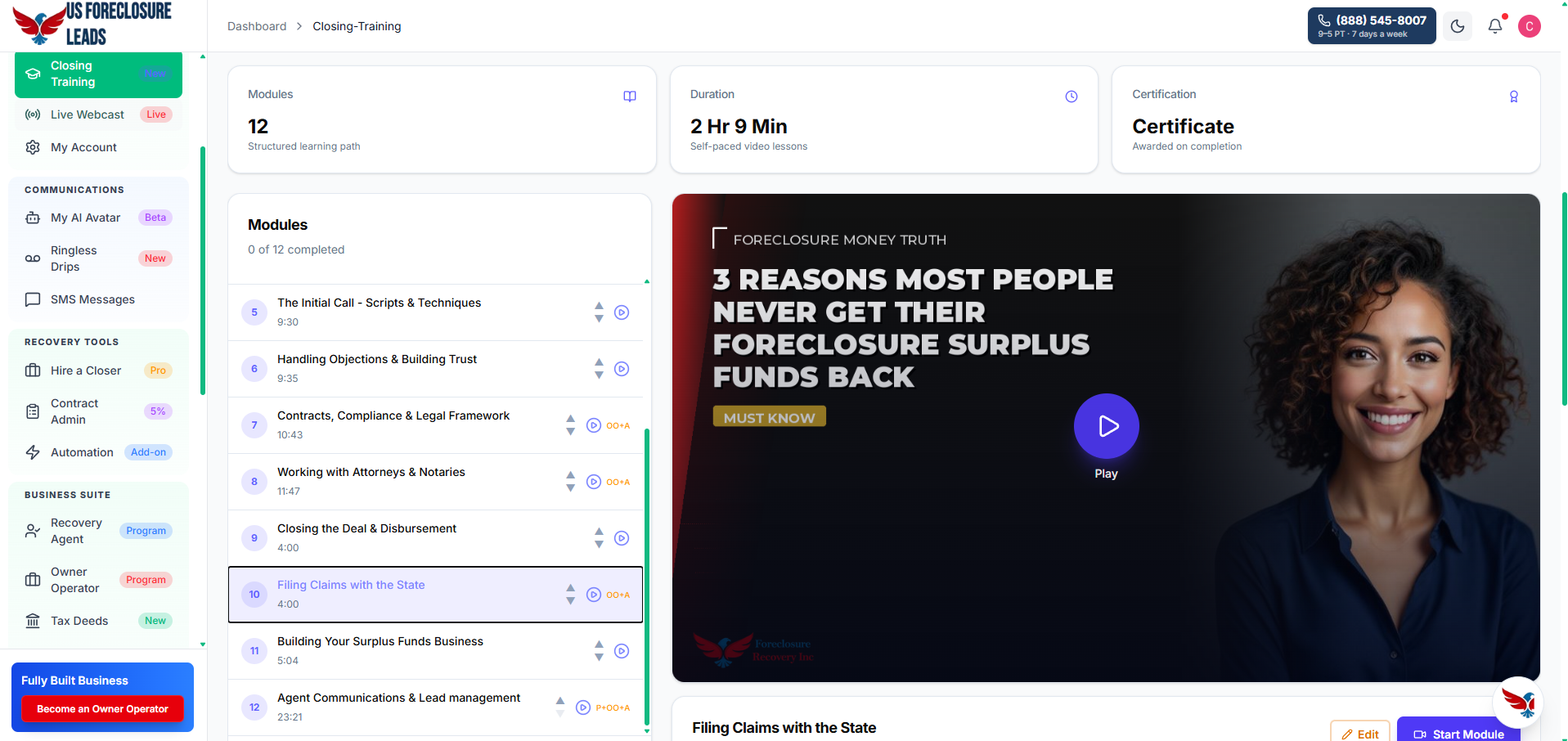This screenshot has height=741, width=1568.
Task: Click the Hire a Closer briefcase icon
Action: click(33, 370)
